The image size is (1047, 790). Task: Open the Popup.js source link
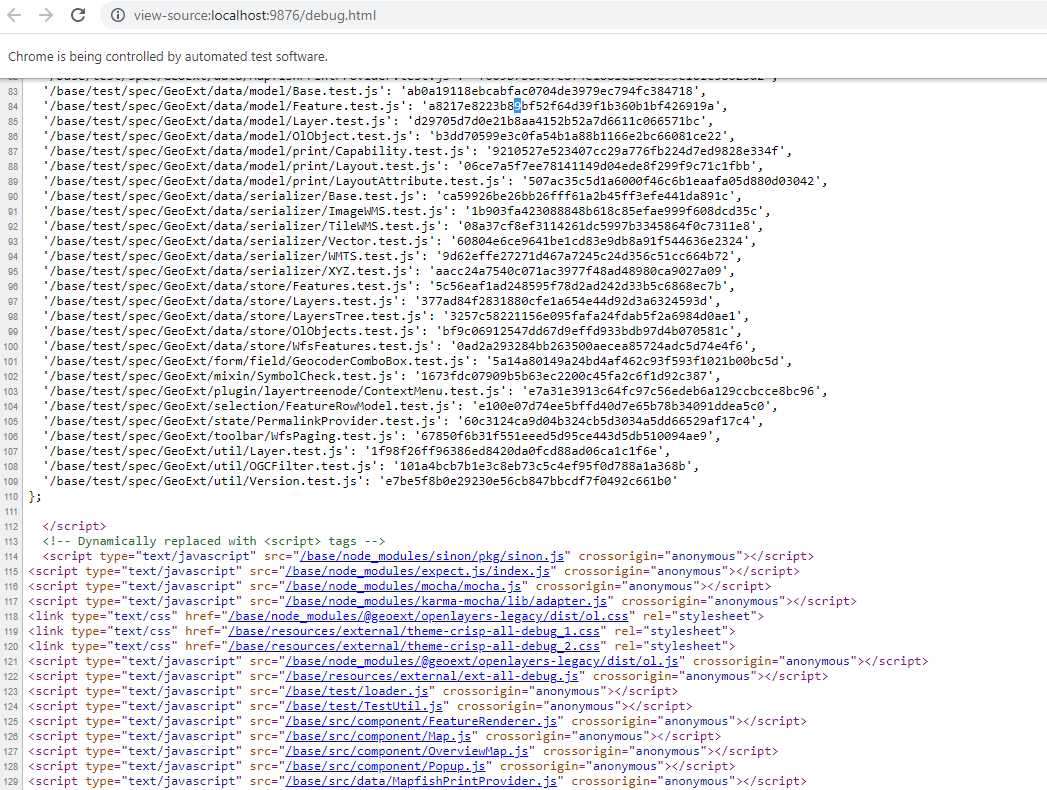[386, 766]
